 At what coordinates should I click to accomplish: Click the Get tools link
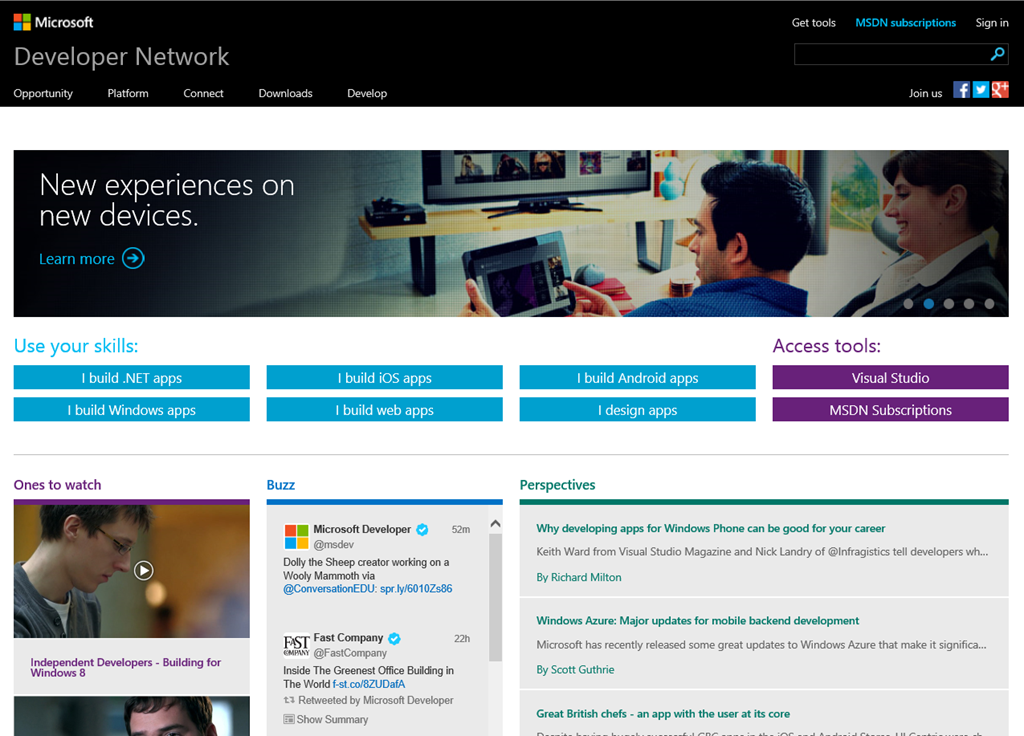pos(814,23)
